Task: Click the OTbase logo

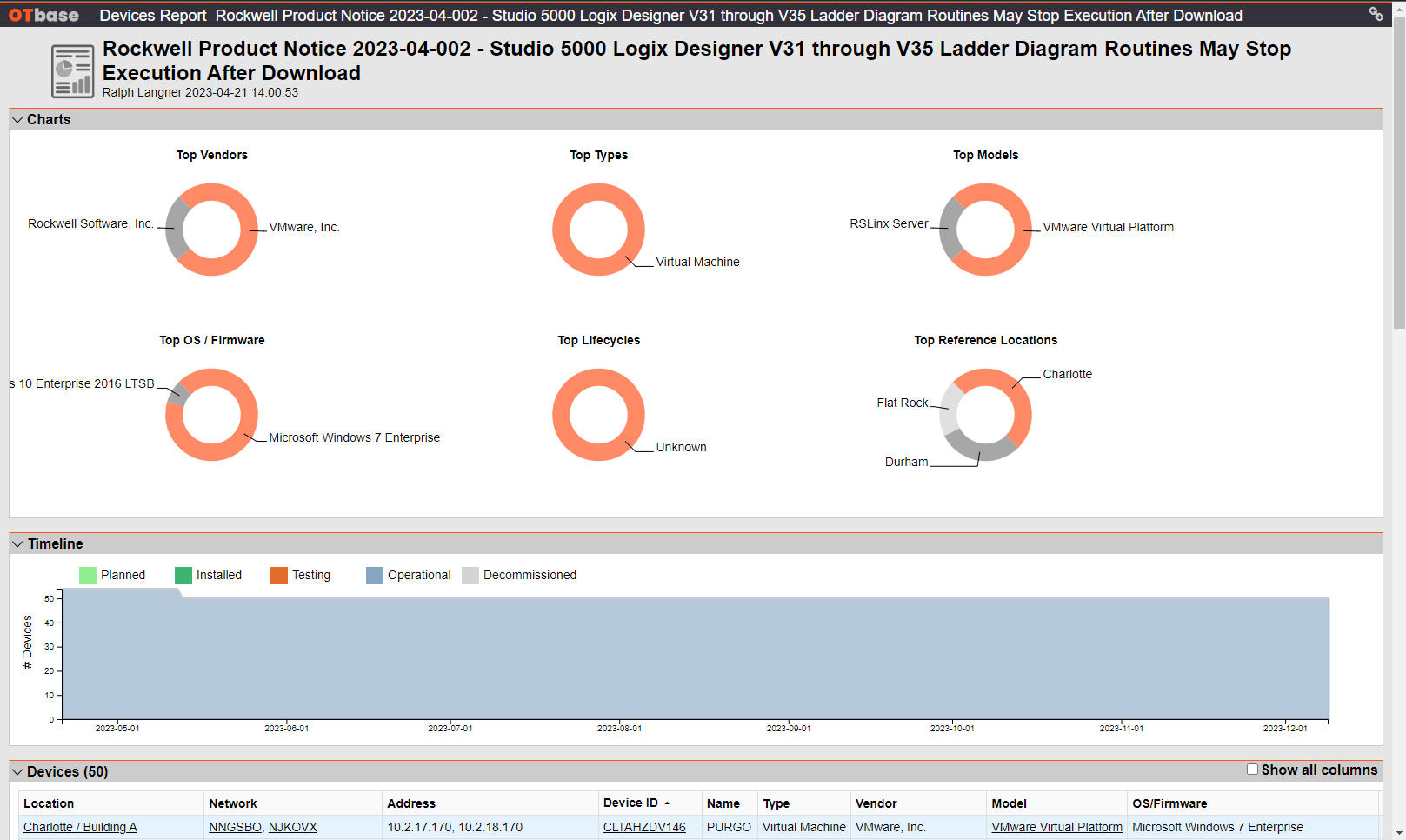Action: [43, 15]
